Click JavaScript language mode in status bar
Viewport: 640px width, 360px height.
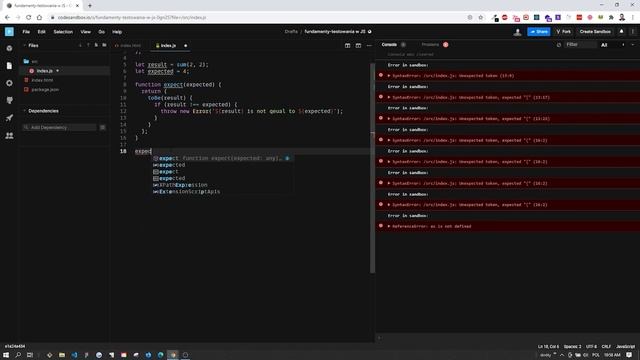[x=625, y=347]
